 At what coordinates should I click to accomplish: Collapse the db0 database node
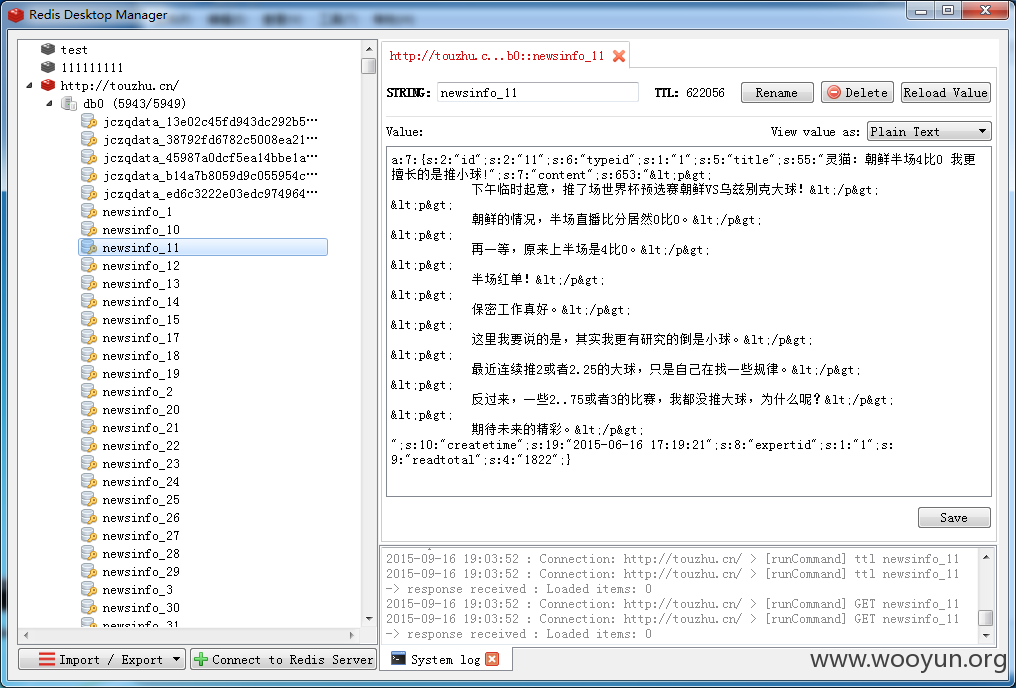[50, 104]
